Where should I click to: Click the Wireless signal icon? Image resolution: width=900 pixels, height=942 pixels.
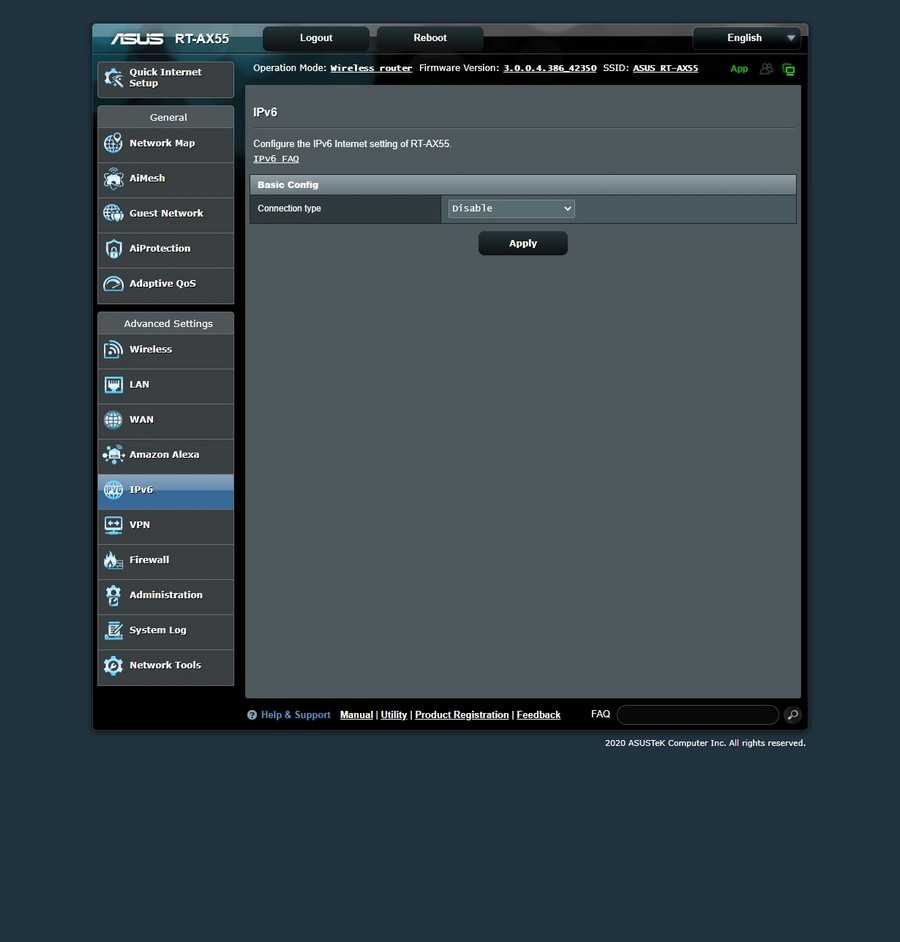[113, 350]
